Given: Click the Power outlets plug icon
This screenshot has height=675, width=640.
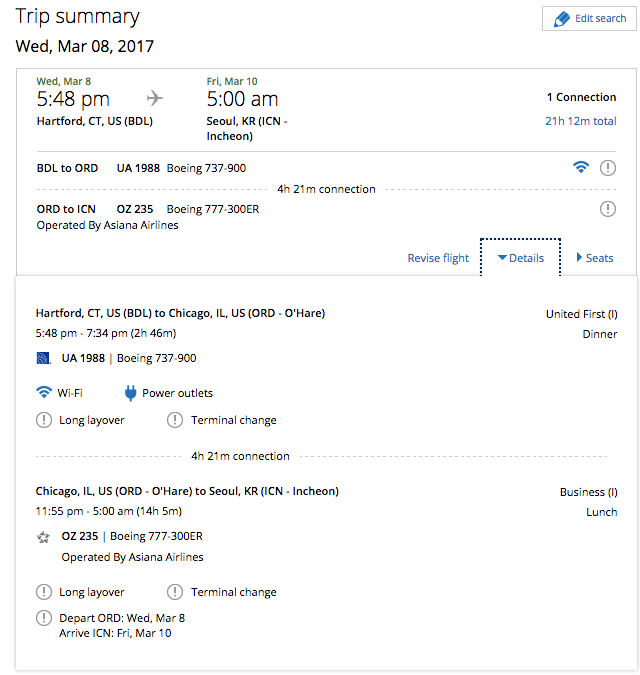Looking at the screenshot, I should (x=130, y=393).
